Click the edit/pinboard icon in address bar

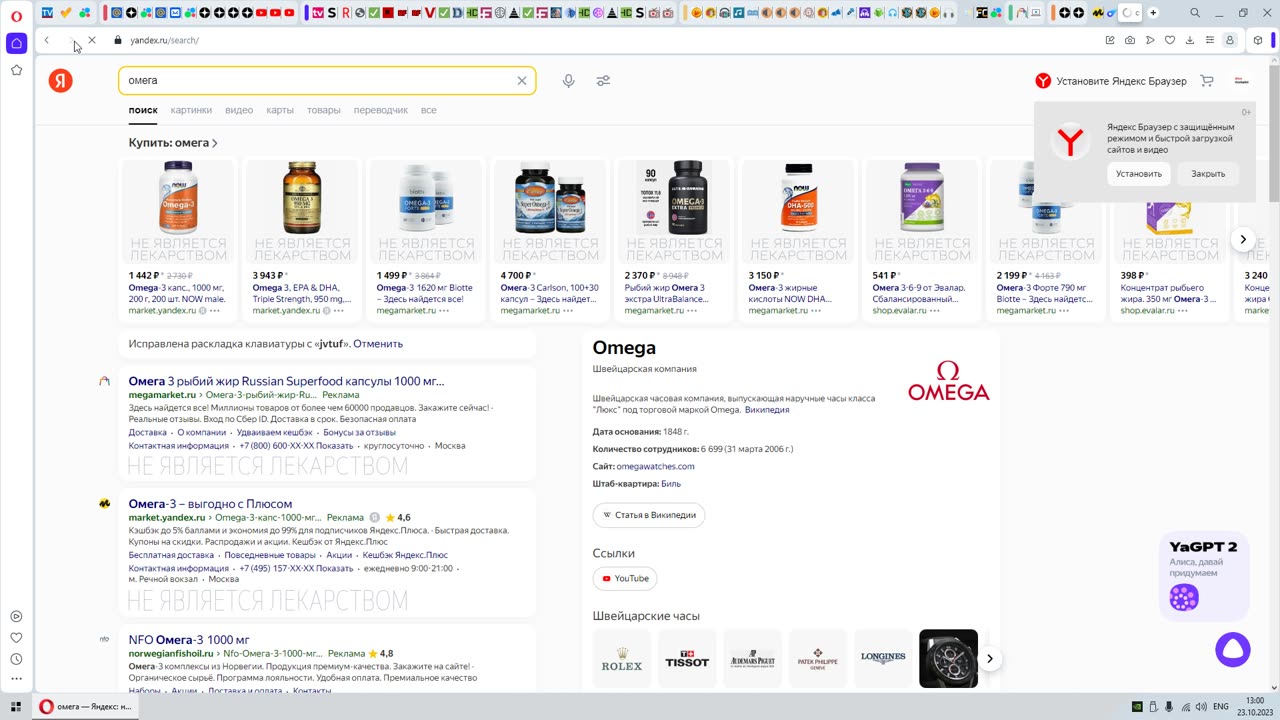point(1110,40)
